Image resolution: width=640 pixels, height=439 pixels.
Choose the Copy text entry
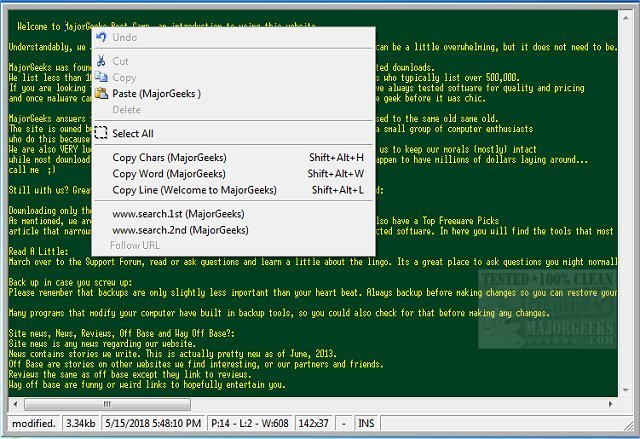[124, 78]
